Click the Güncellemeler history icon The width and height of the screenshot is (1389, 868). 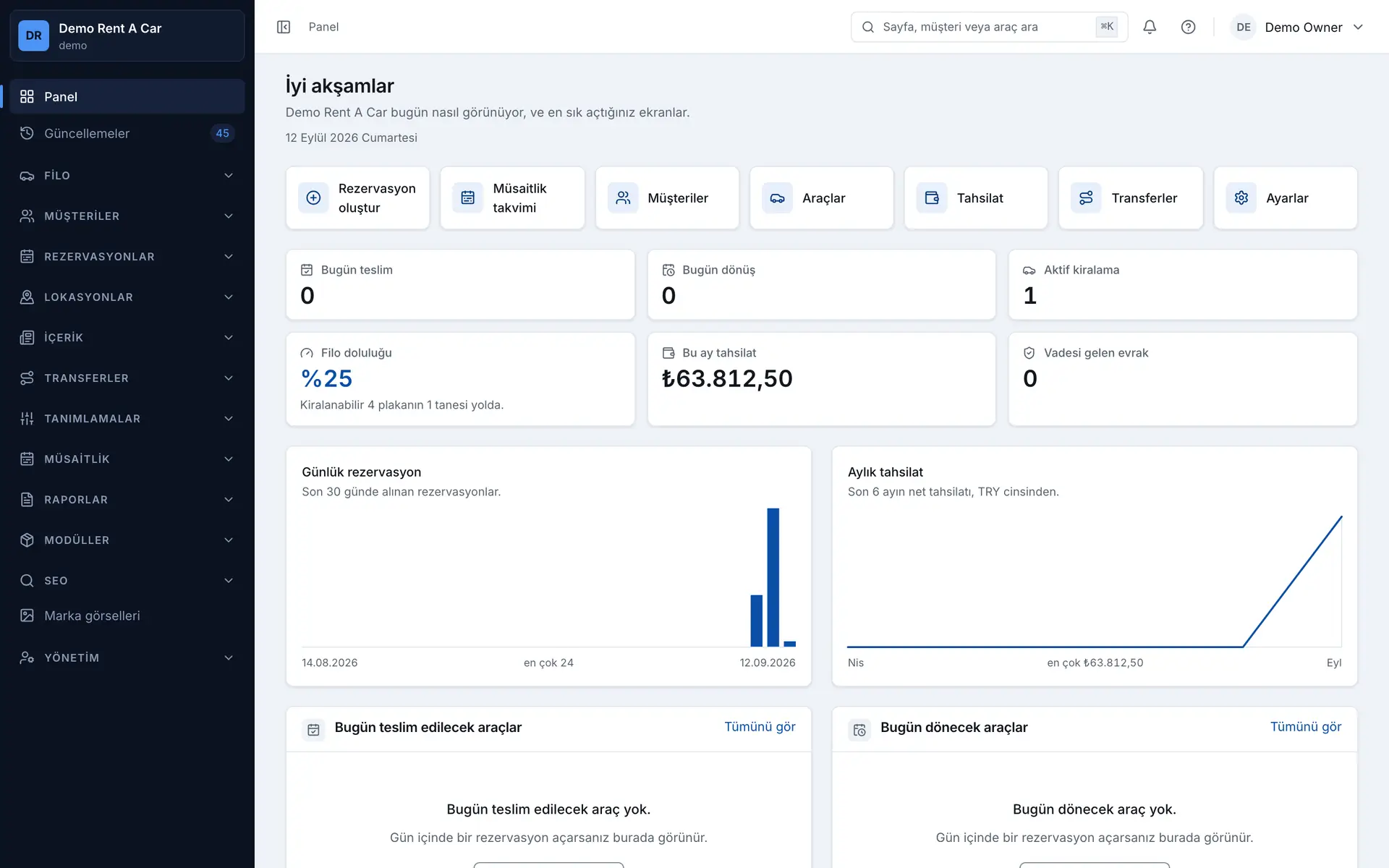coord(27,133)
